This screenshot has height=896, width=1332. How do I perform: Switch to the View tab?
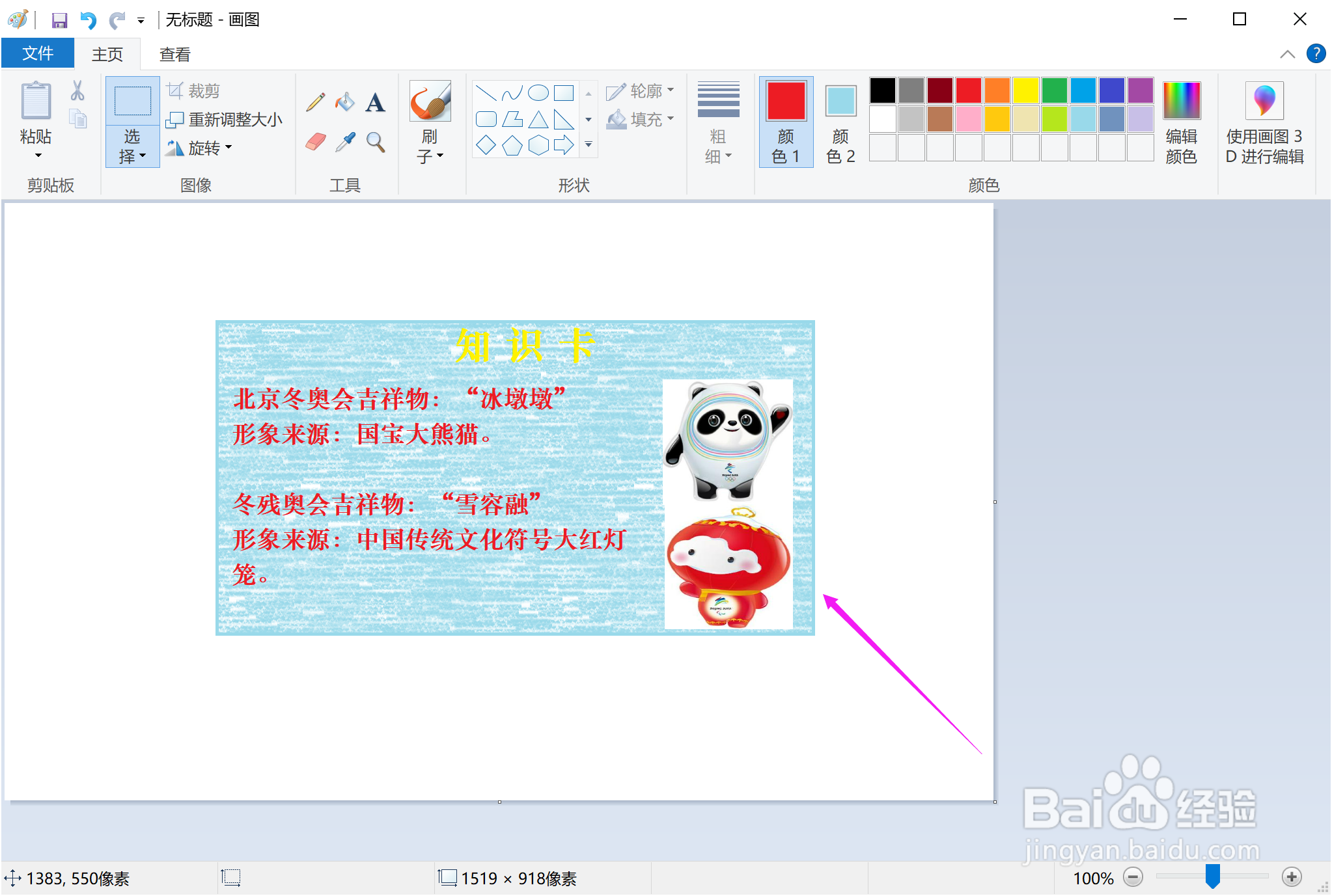[174, 55]
